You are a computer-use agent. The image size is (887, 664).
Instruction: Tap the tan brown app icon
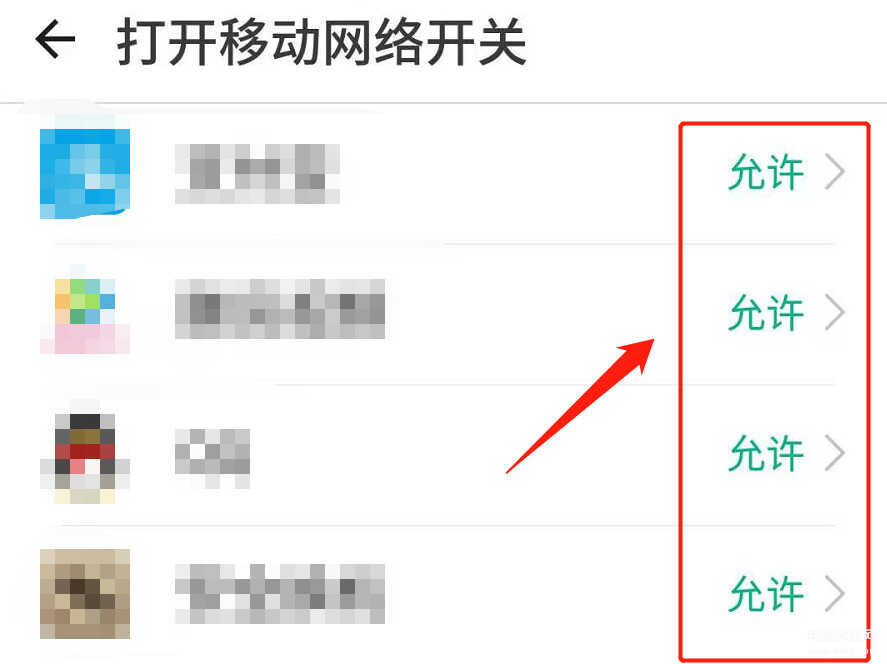tap(85, 594)
